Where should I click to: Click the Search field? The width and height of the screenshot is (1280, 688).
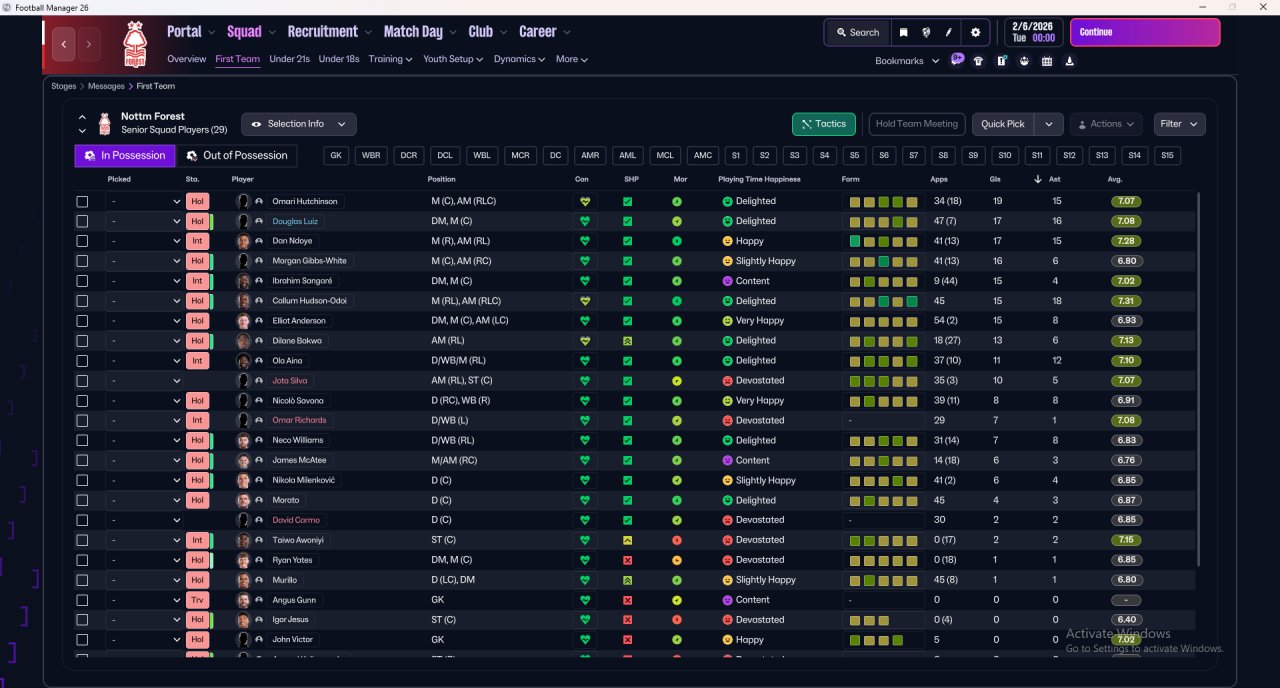pos(857,32)
